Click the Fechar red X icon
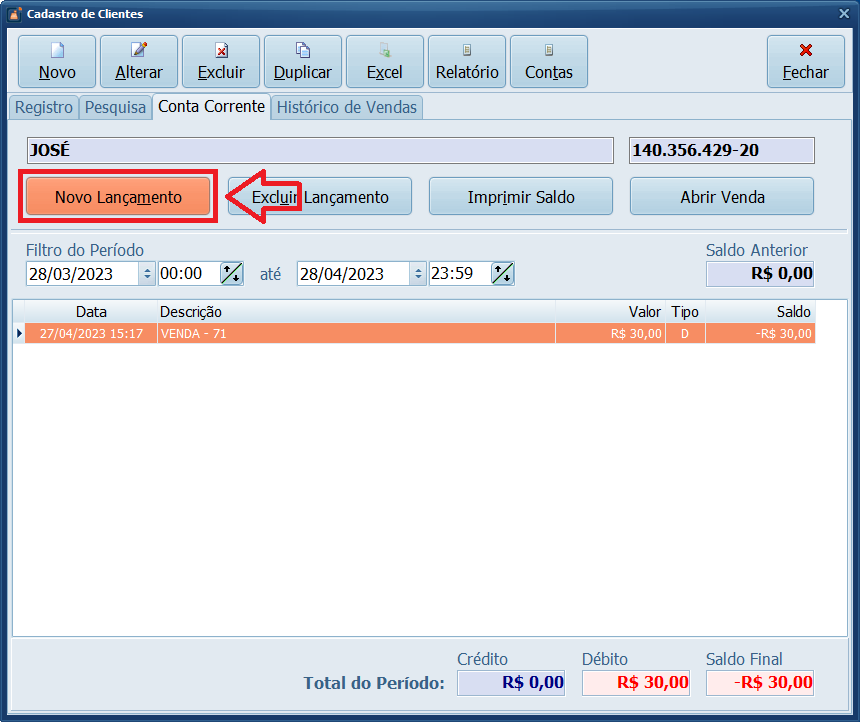Image resolution: width=860 pixels, height=722 pixels. pyautogui.click(x=805, y=50)
